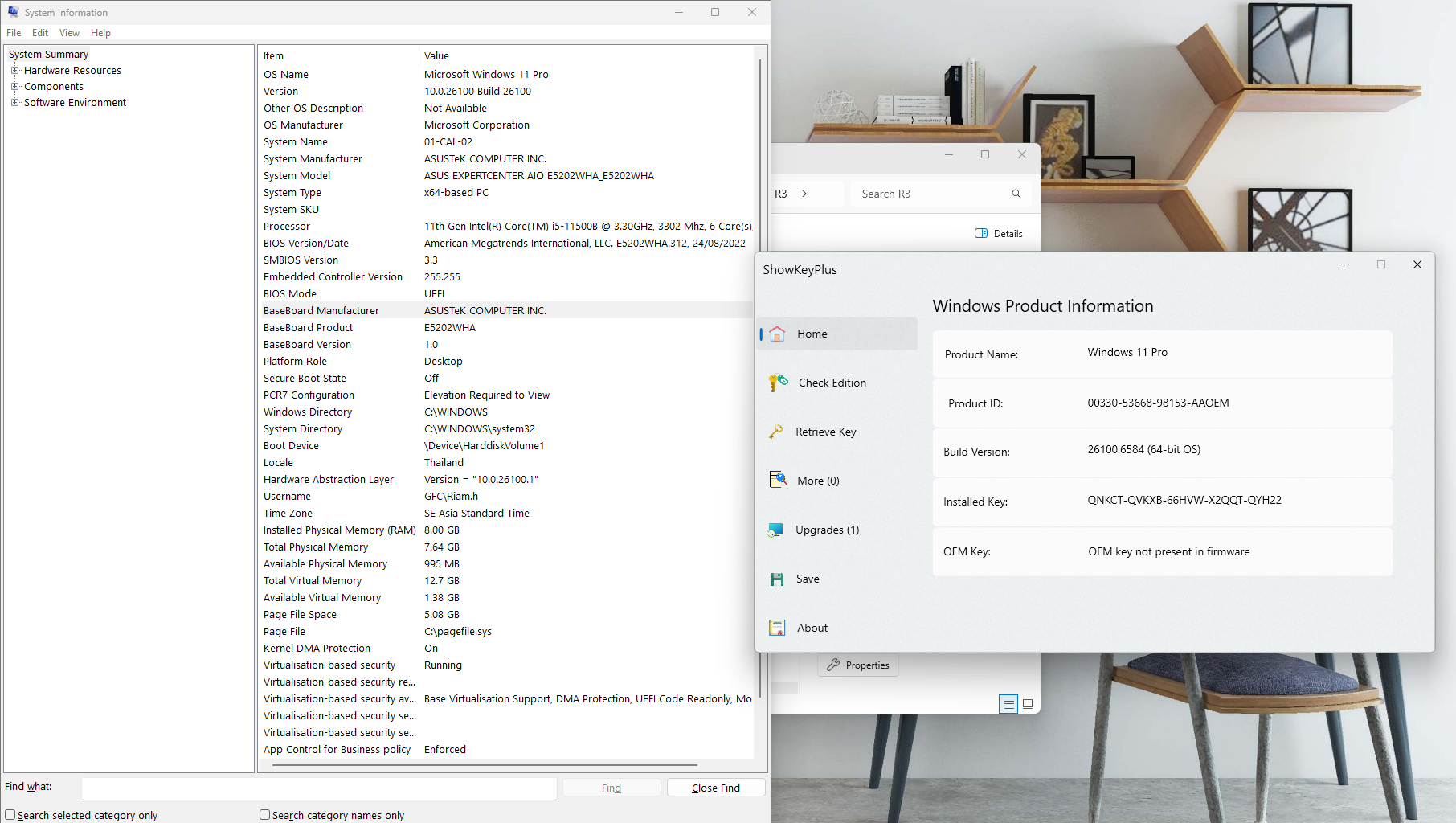The image size is (1456, 823).
Task: Open the More (0) icon
Action: pos(777,481)
